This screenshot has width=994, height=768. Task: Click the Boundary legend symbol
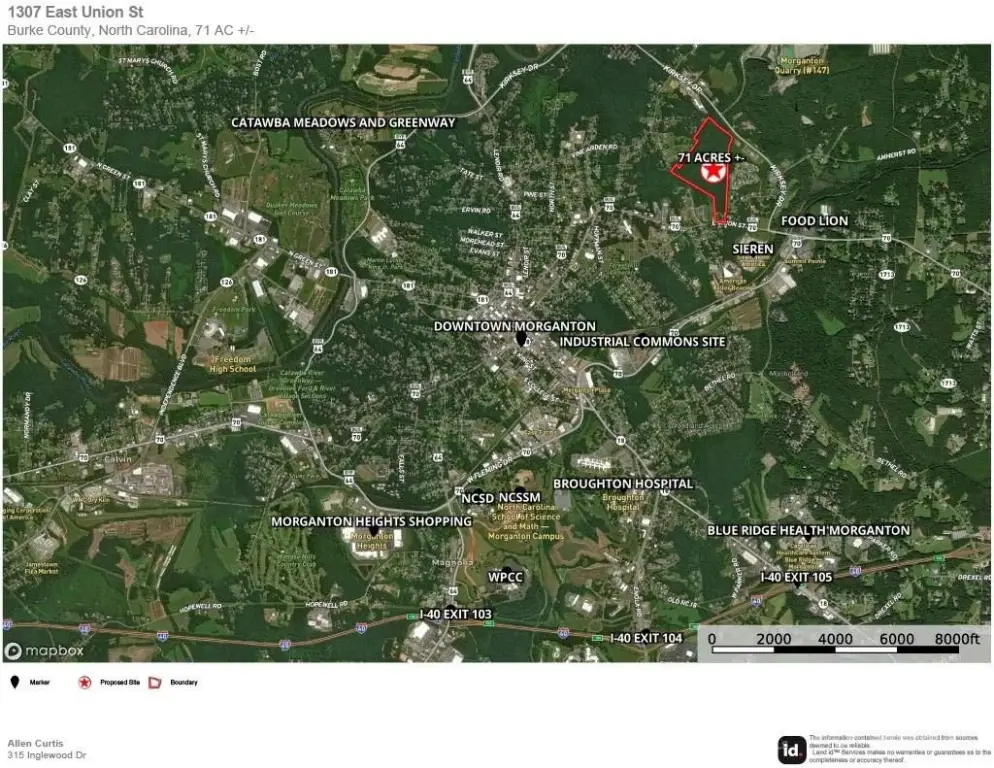click(155, 682)
